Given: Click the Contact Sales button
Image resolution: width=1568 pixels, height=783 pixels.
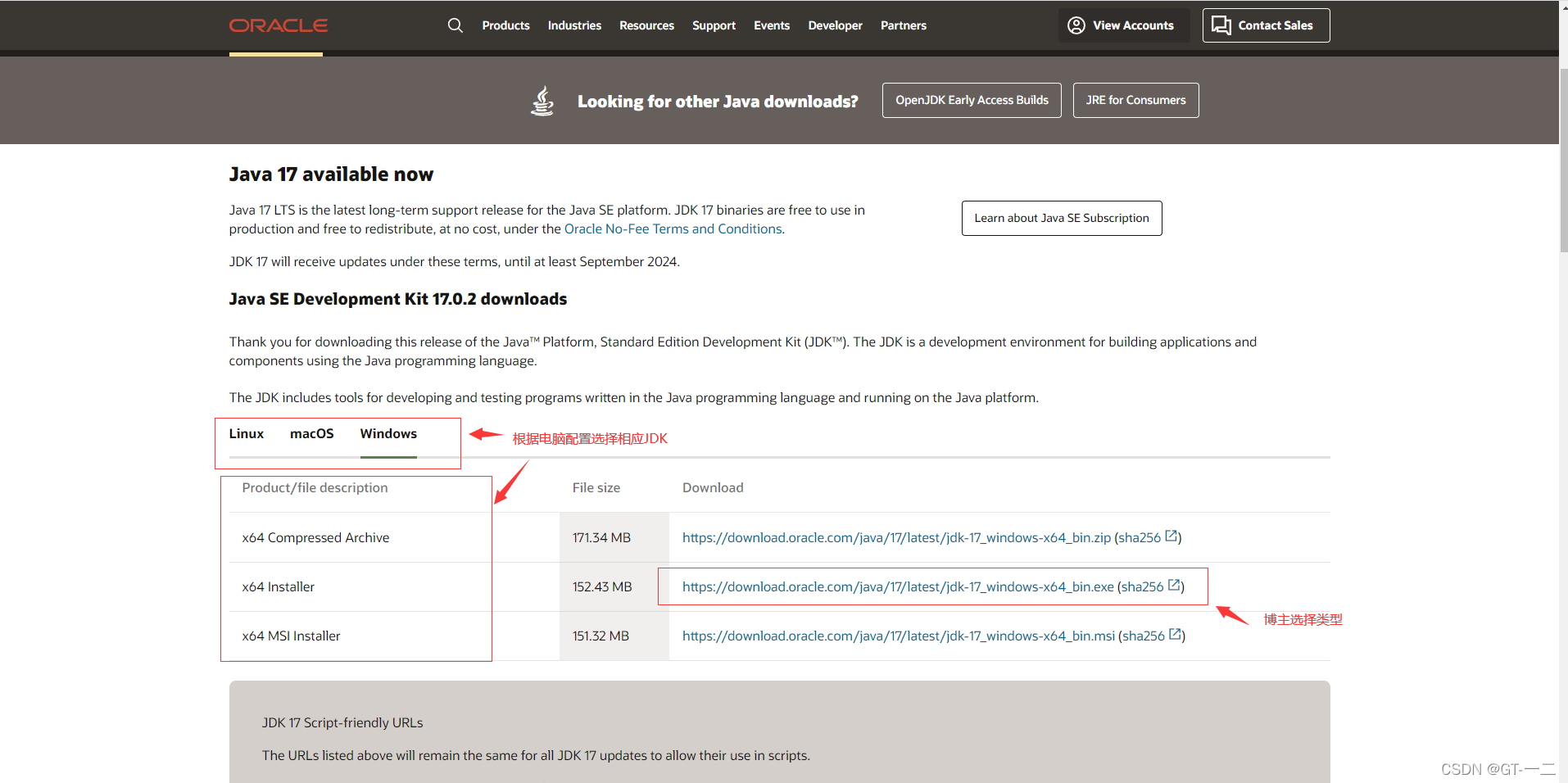Looking at the screenshot, I should tap(1266, 25).
